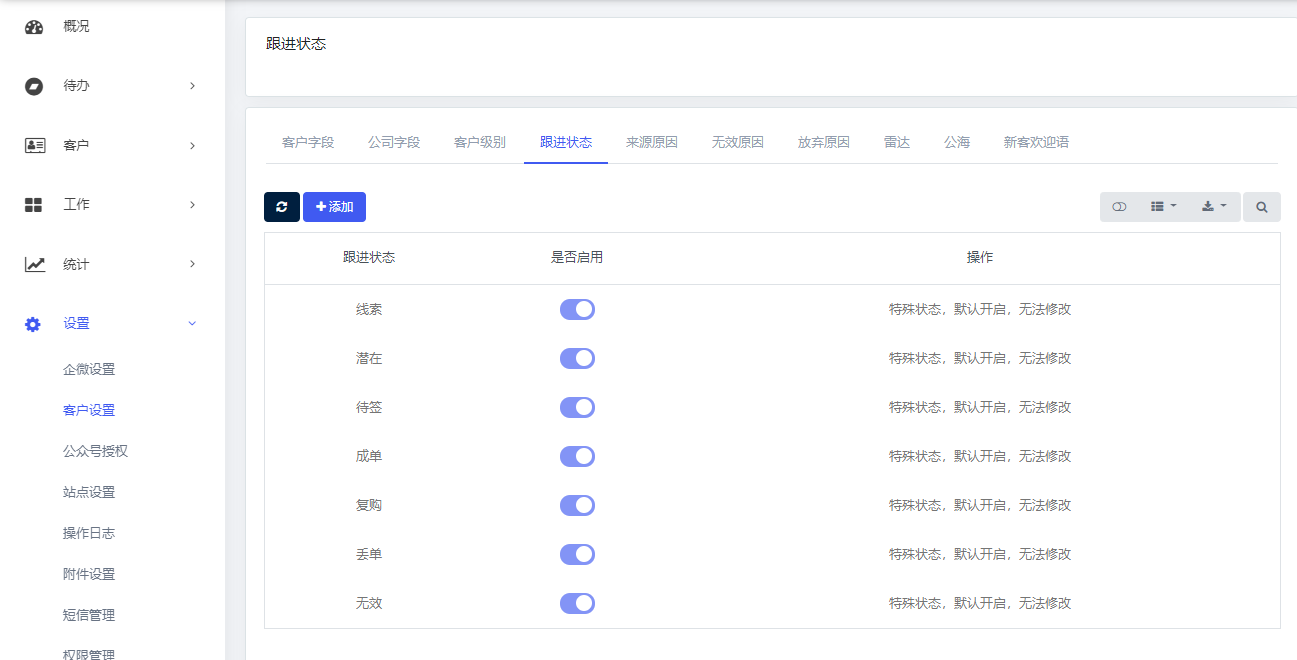Click the 待办 compass icon
1297x660 pixels.
pos(34,86)
